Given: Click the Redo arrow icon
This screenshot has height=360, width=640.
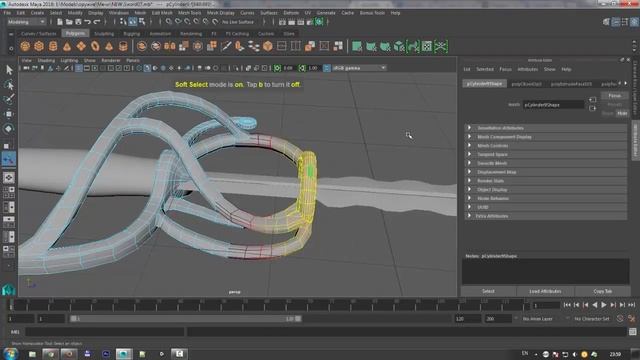Looking at the screenshot, I should 97,22.
